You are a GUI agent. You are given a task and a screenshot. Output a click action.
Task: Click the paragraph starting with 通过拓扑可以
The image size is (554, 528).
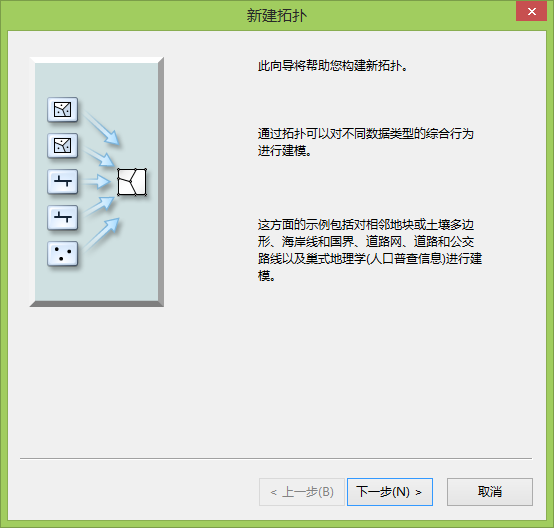(366, 142)
